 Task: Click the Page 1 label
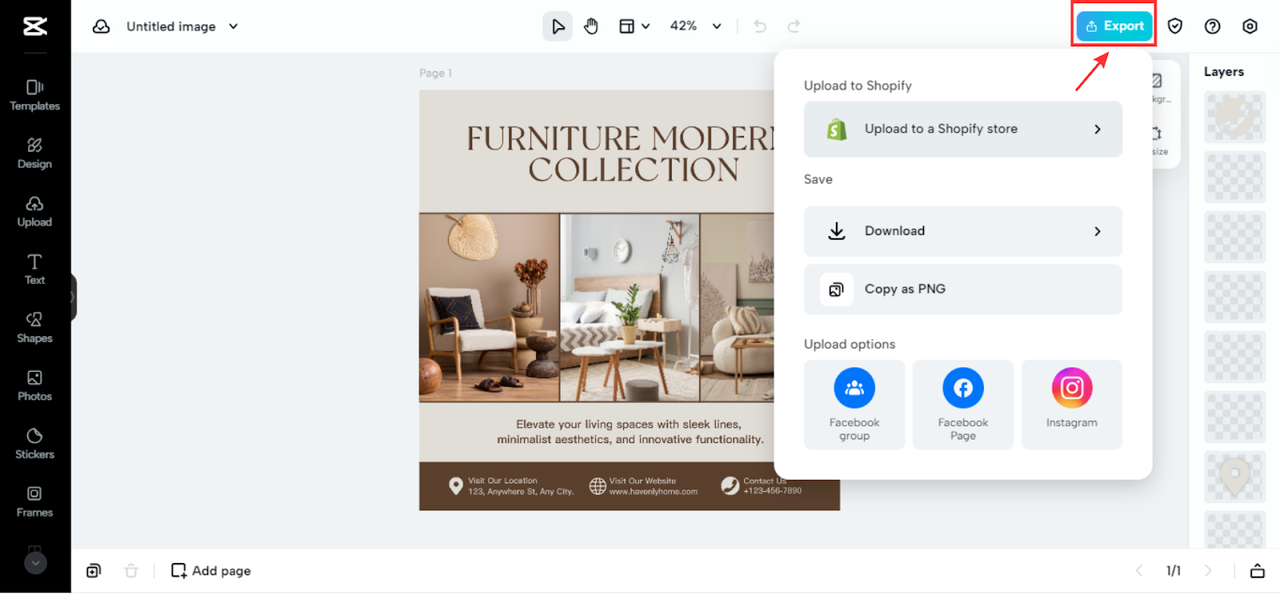[436, 73]
